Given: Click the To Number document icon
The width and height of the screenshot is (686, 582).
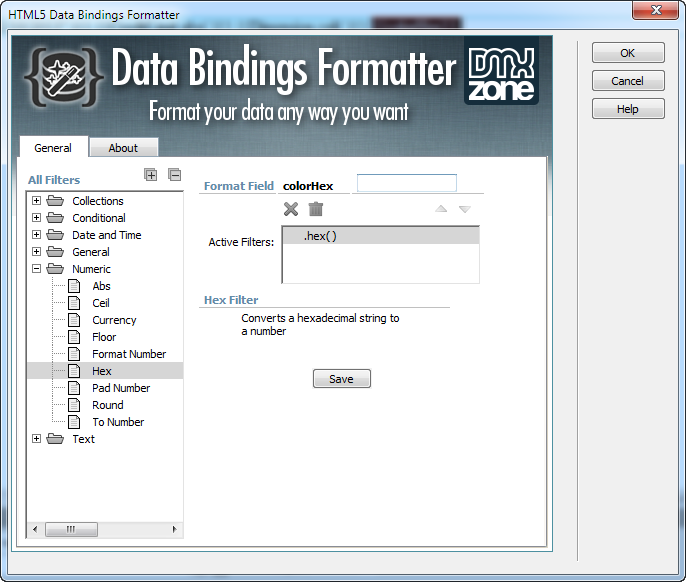Looking at the screenshot, I should coord(74,422).
